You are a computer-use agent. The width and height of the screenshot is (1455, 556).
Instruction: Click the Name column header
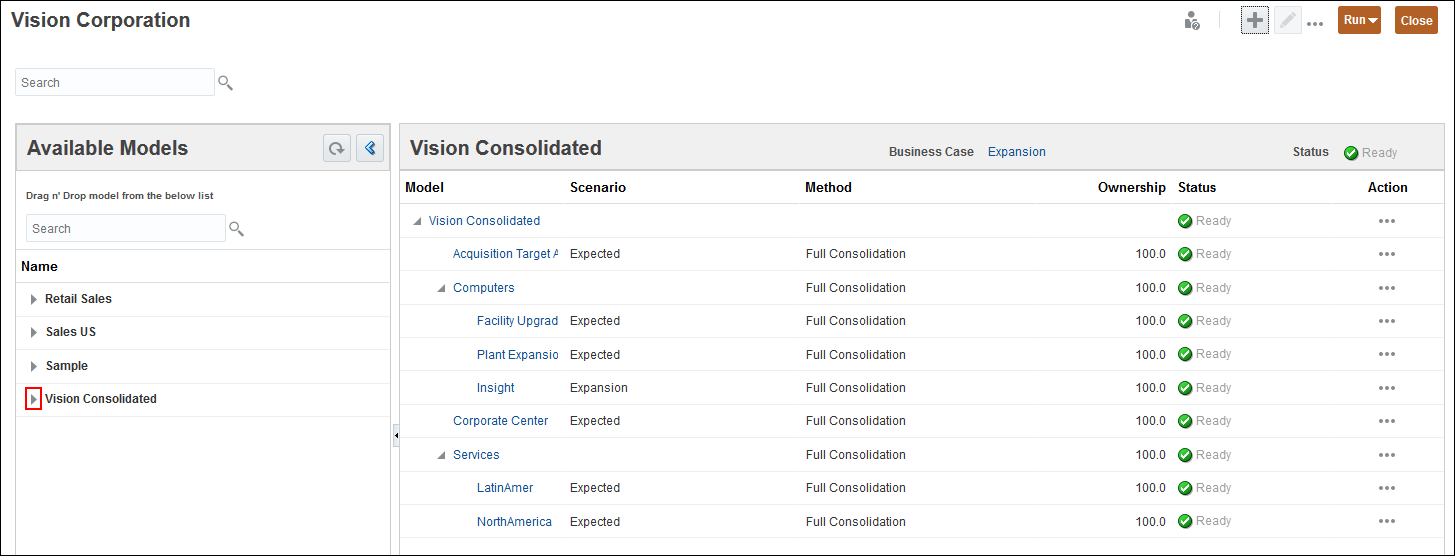(x=39, y=267)
